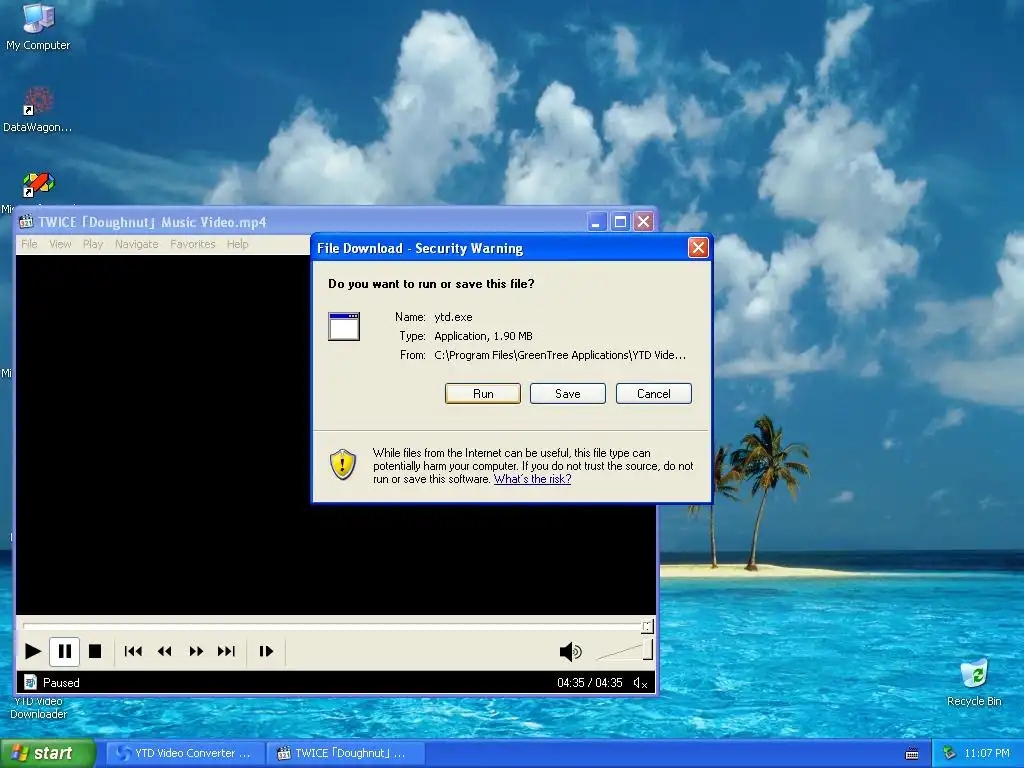Click the file icon beside Paused status
Image resolution: width=1024 pixels, height=768 pixels.
[x=30, y=682]
